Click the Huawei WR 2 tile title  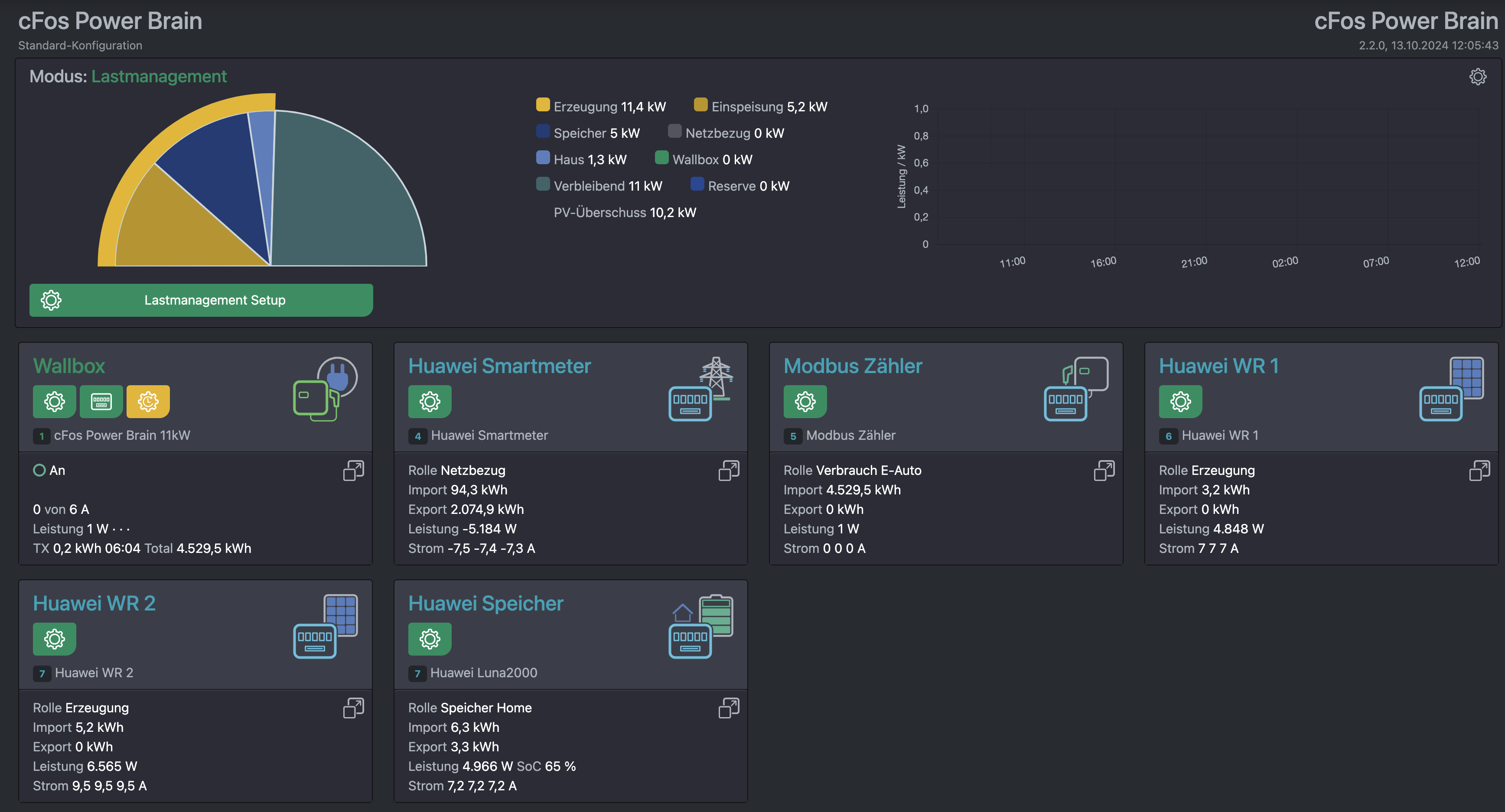[x=94, y=604]
